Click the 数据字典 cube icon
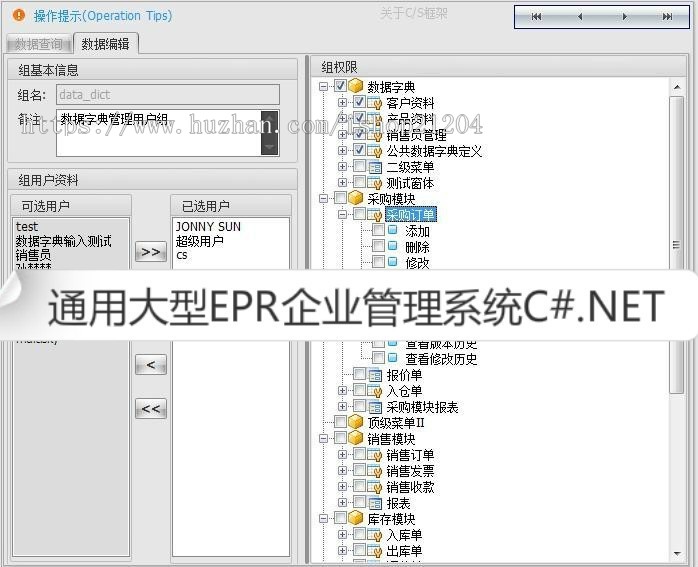This screenshot has width=698, height=567. [x=356, y=86]
